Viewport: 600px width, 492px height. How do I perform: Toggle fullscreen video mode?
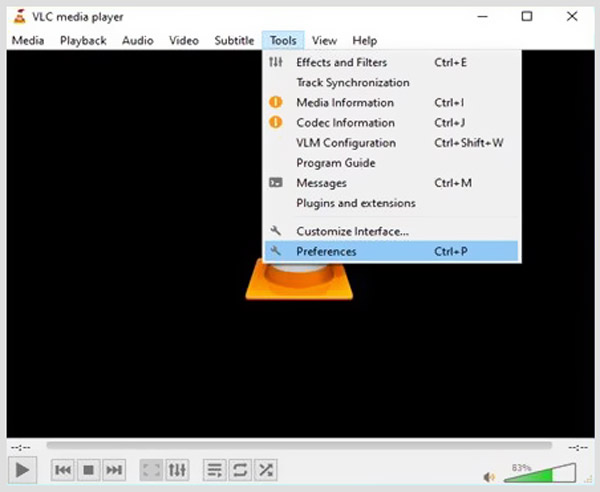[151, 469]
